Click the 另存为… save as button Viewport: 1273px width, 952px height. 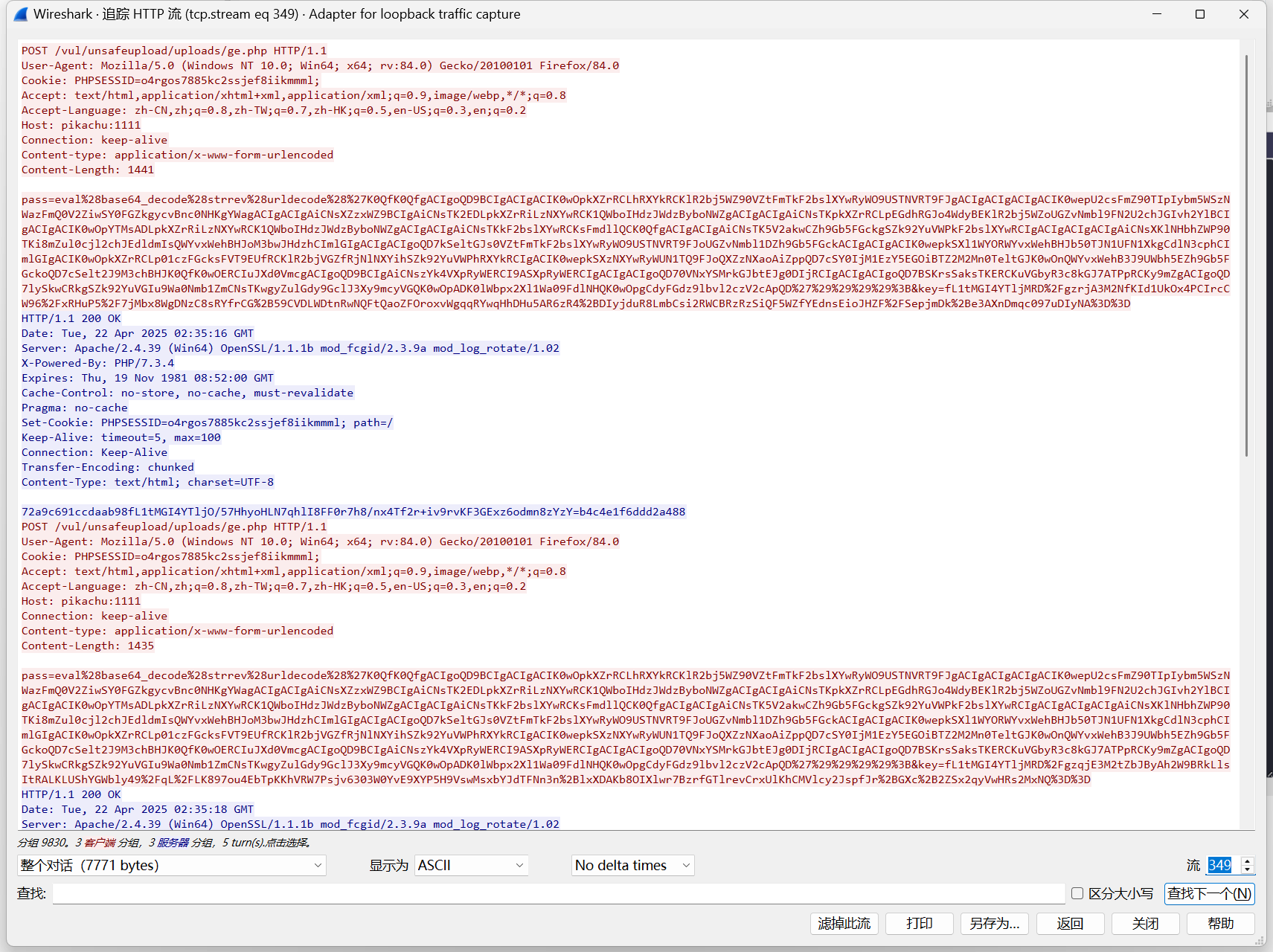995,923
